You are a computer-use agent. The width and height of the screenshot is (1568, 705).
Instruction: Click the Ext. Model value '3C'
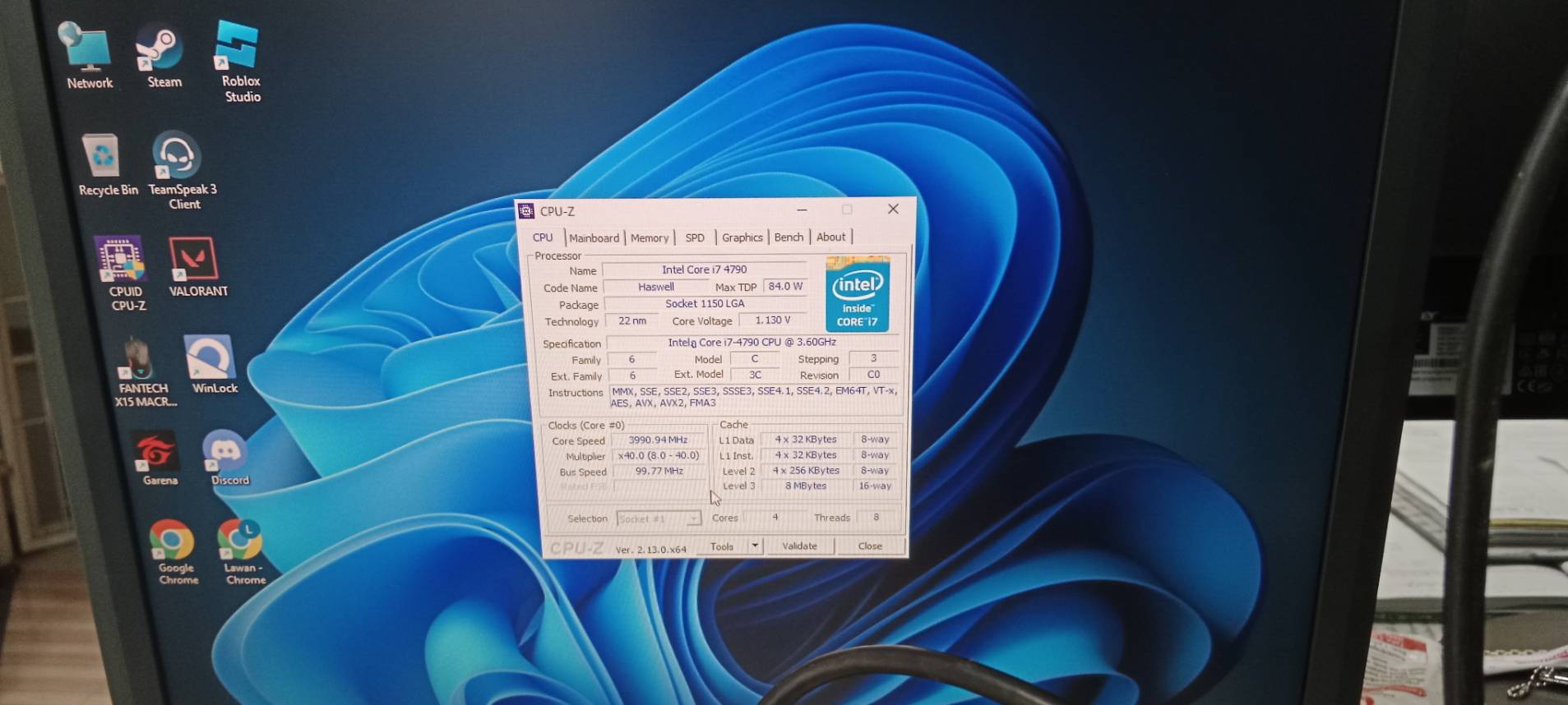pos(755,374)
